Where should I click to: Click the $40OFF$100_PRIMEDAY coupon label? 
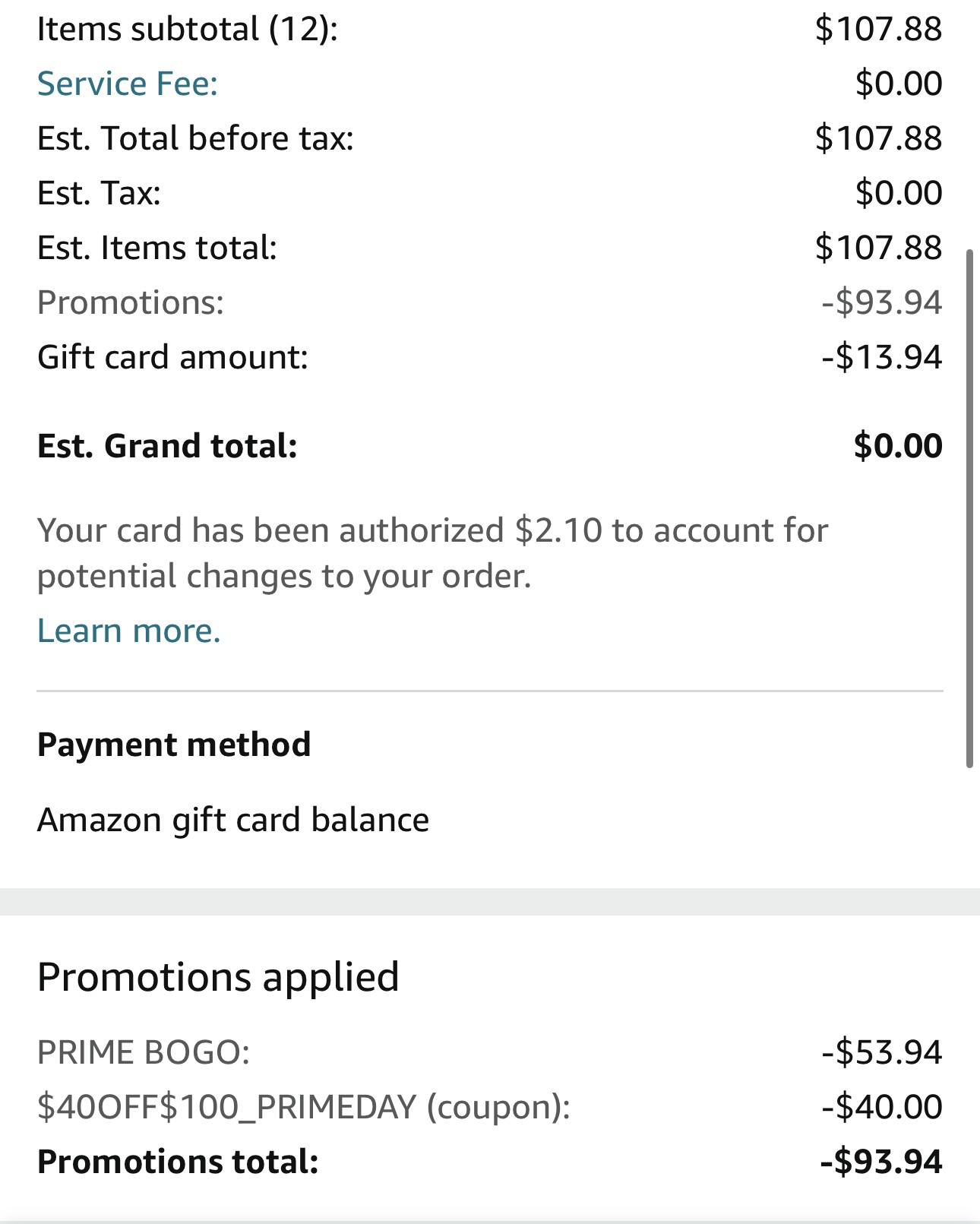(303, 1107)
